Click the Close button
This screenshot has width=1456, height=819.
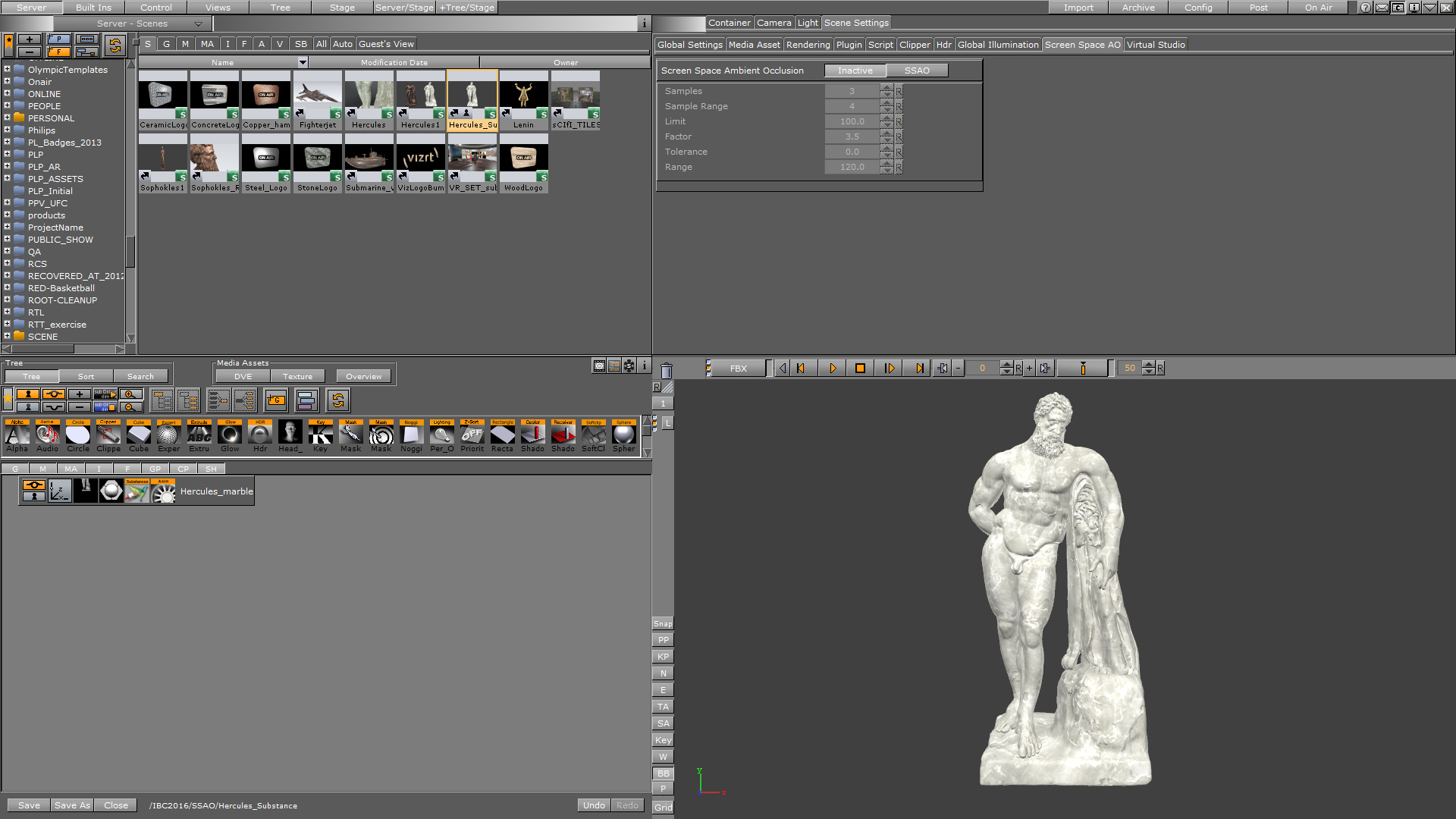click(x=116, y=805)
